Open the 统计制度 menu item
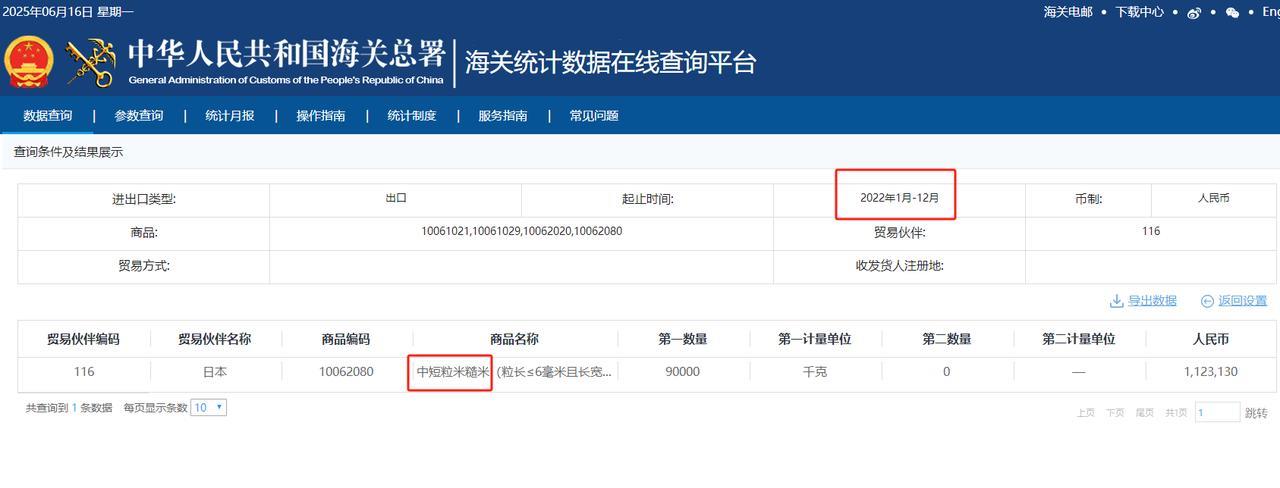Viewport: 1280px width, 488px height. click(412, 116)
